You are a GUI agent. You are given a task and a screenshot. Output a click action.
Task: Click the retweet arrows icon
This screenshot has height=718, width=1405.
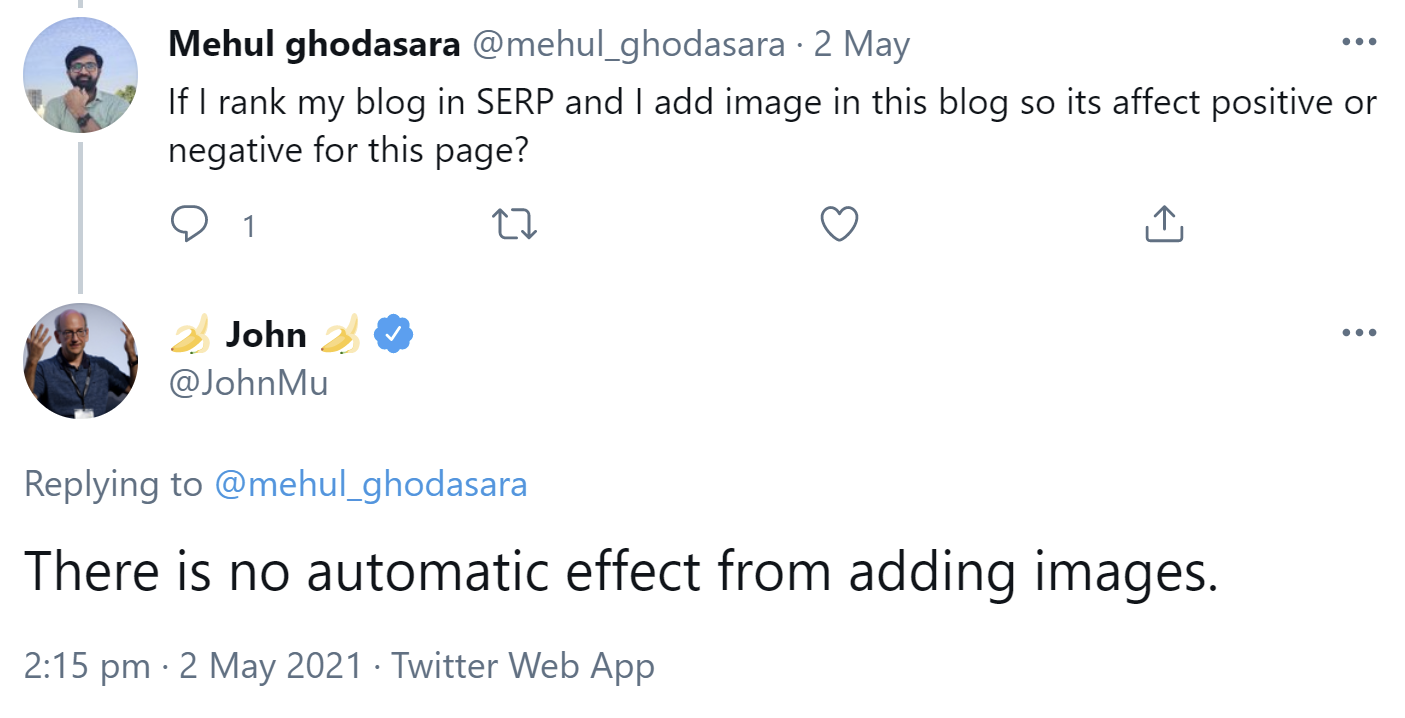click(516, 225)
